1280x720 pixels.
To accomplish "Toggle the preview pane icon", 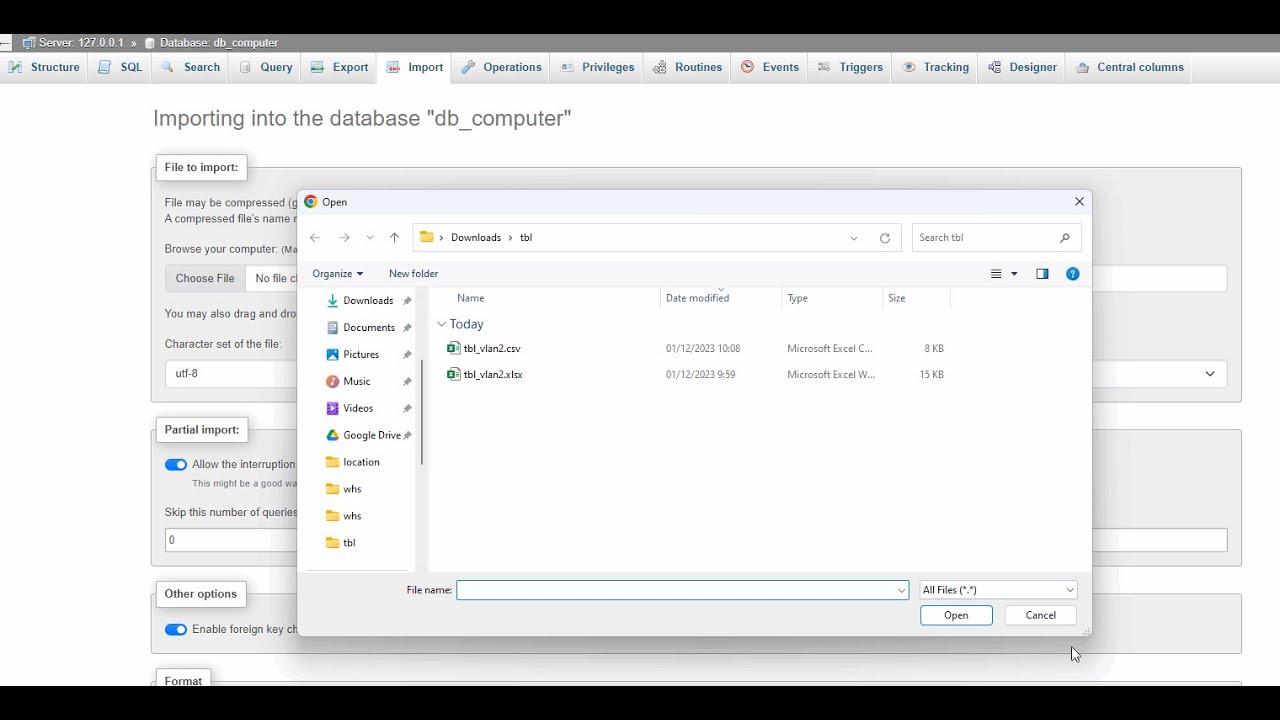I will 1042,274.
